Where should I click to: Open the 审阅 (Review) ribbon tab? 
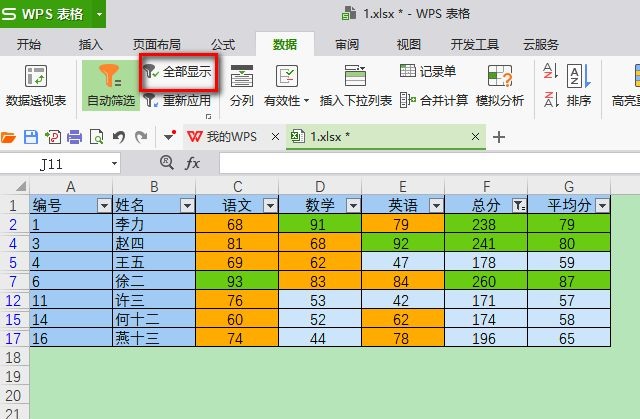[x=347, y=44]
